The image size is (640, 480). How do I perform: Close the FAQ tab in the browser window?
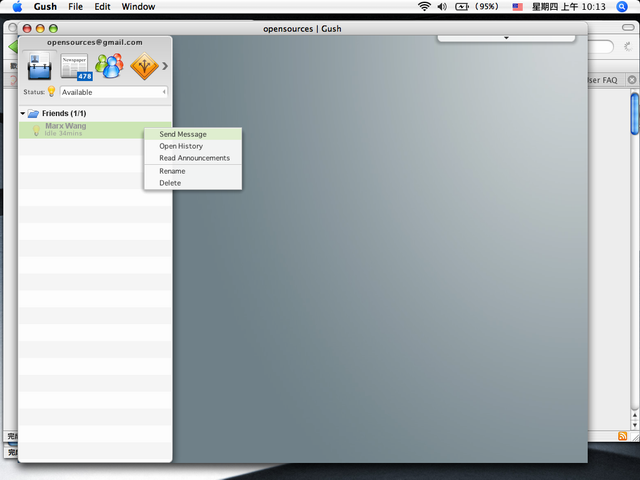(632, 80)
